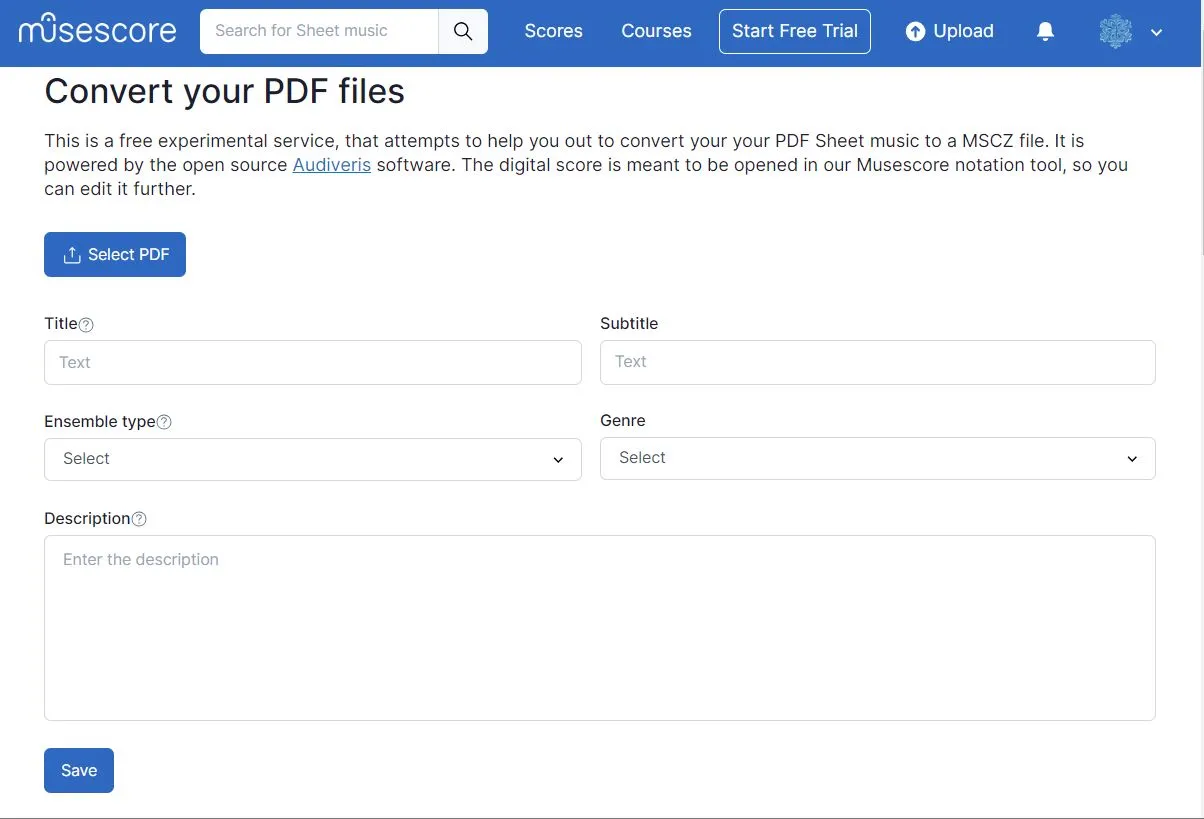The image size is (1204, 819).
Task: Focus the Title text field
Action: [x=312, y=362]
